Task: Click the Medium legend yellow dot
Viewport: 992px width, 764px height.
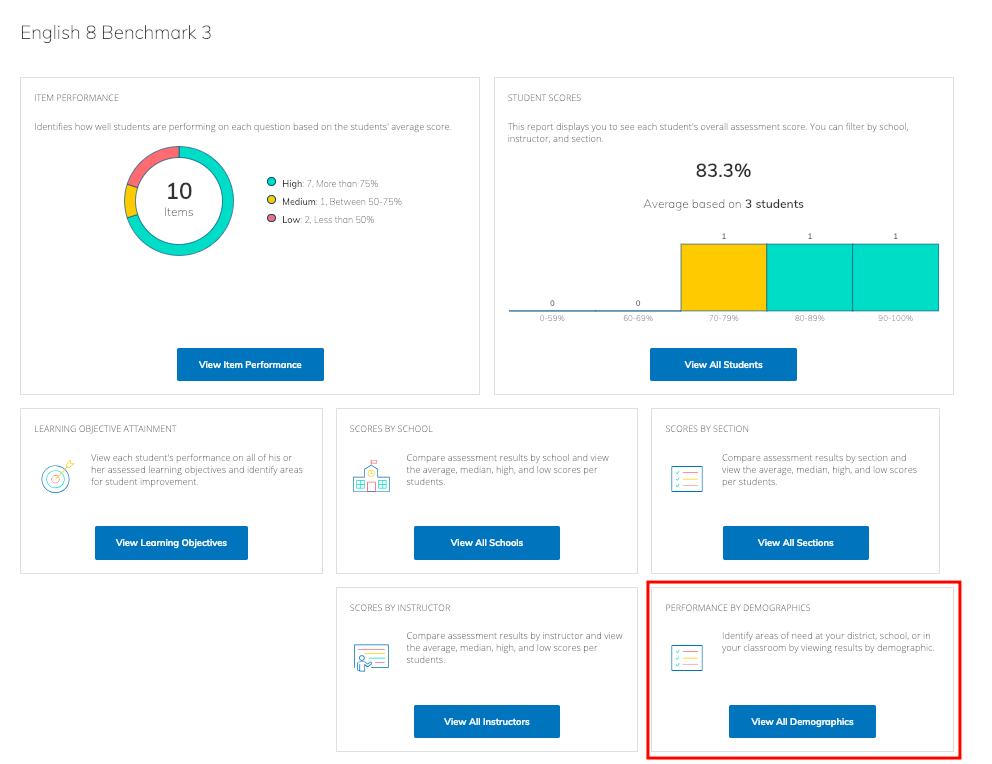Action: coord(271,201)
